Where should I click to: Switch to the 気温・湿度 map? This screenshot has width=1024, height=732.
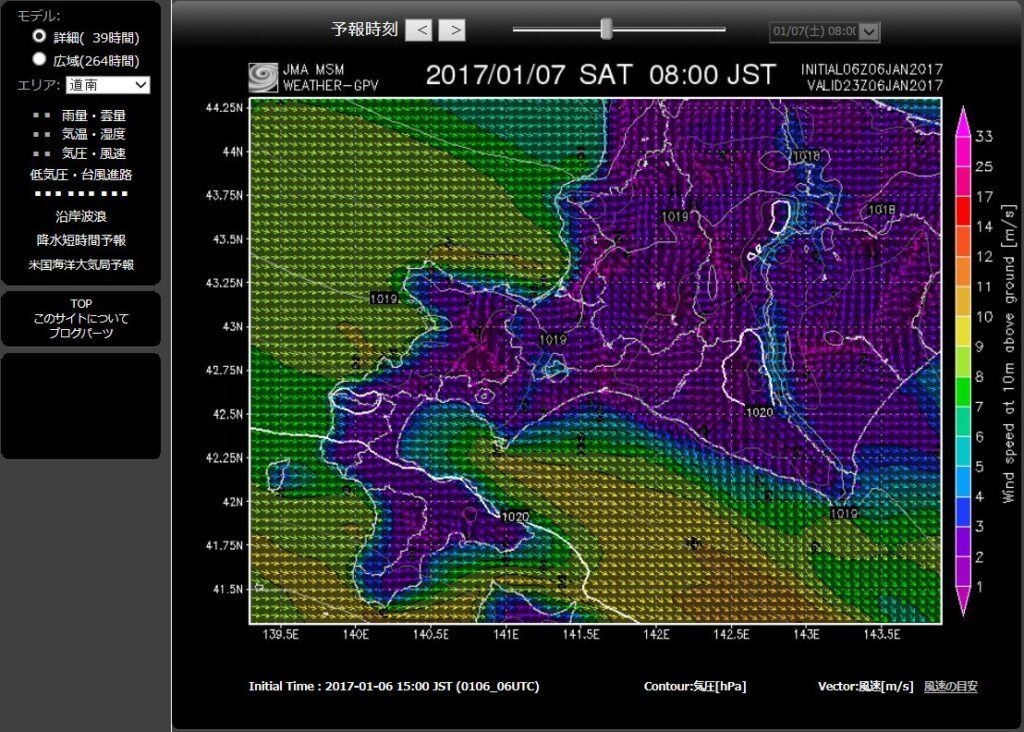[93, 134]
